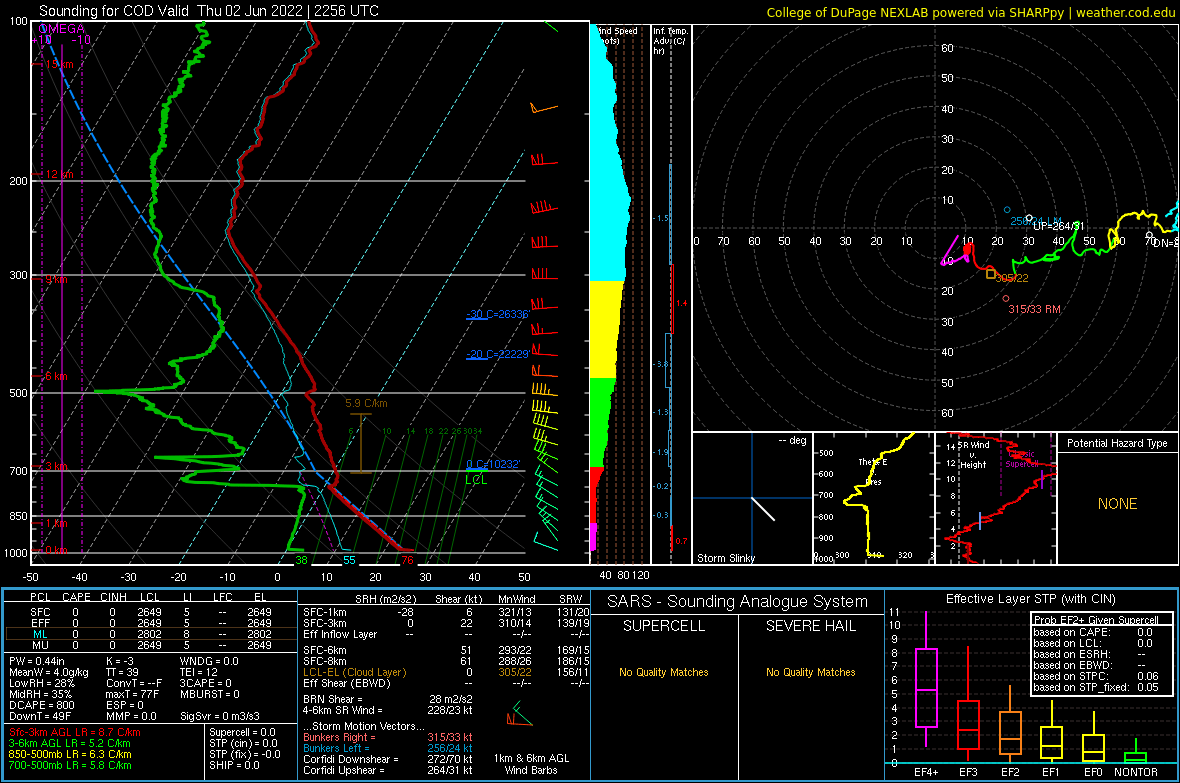Click the 'DCAPE = 800' value

tap(42, 705)
